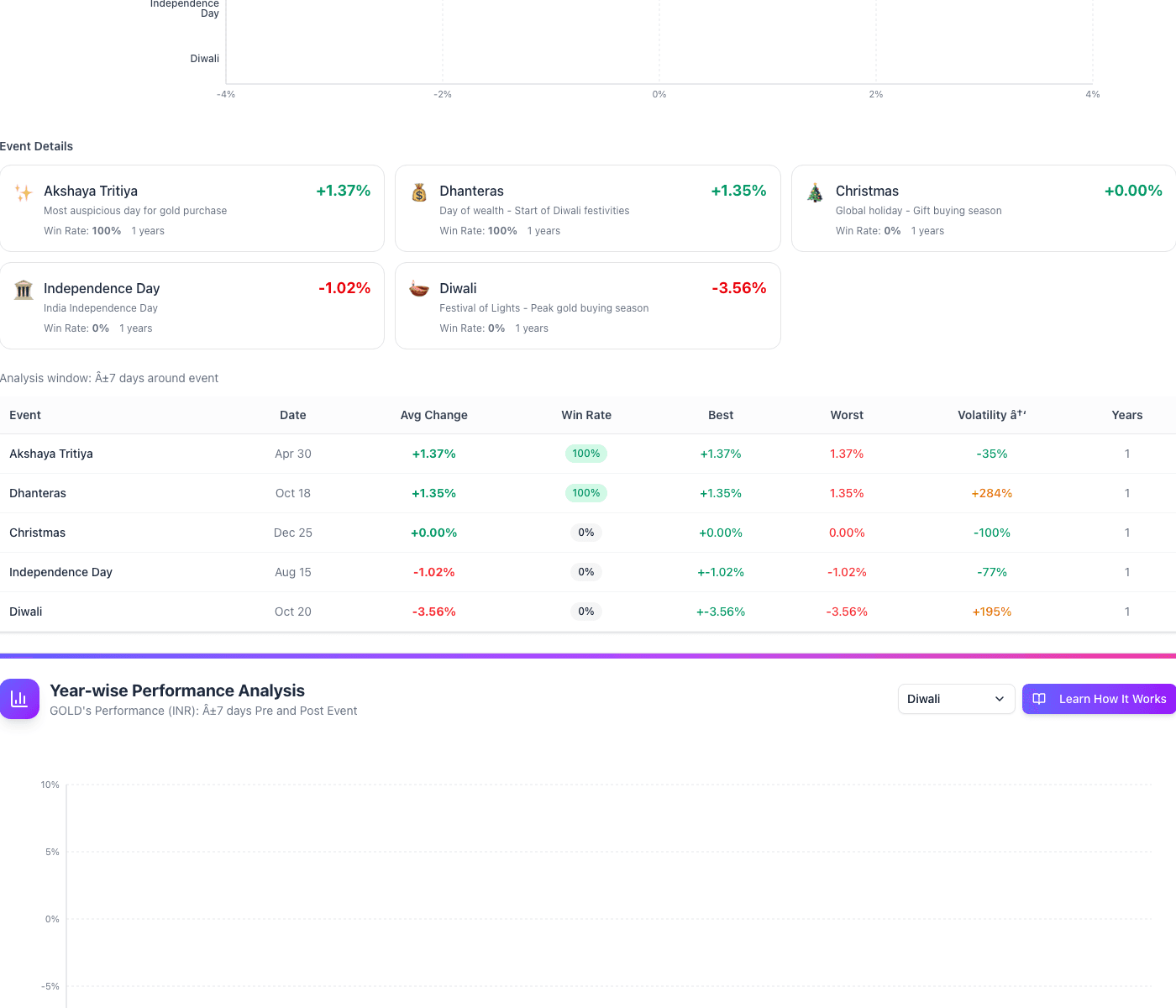
Task: Click the purple bar chart icon near Year-wise Performance
Action: (20, 698)
